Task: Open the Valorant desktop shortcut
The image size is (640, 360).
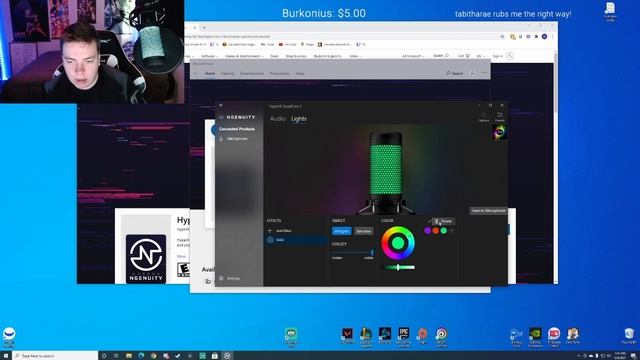Action: (347, 337)
